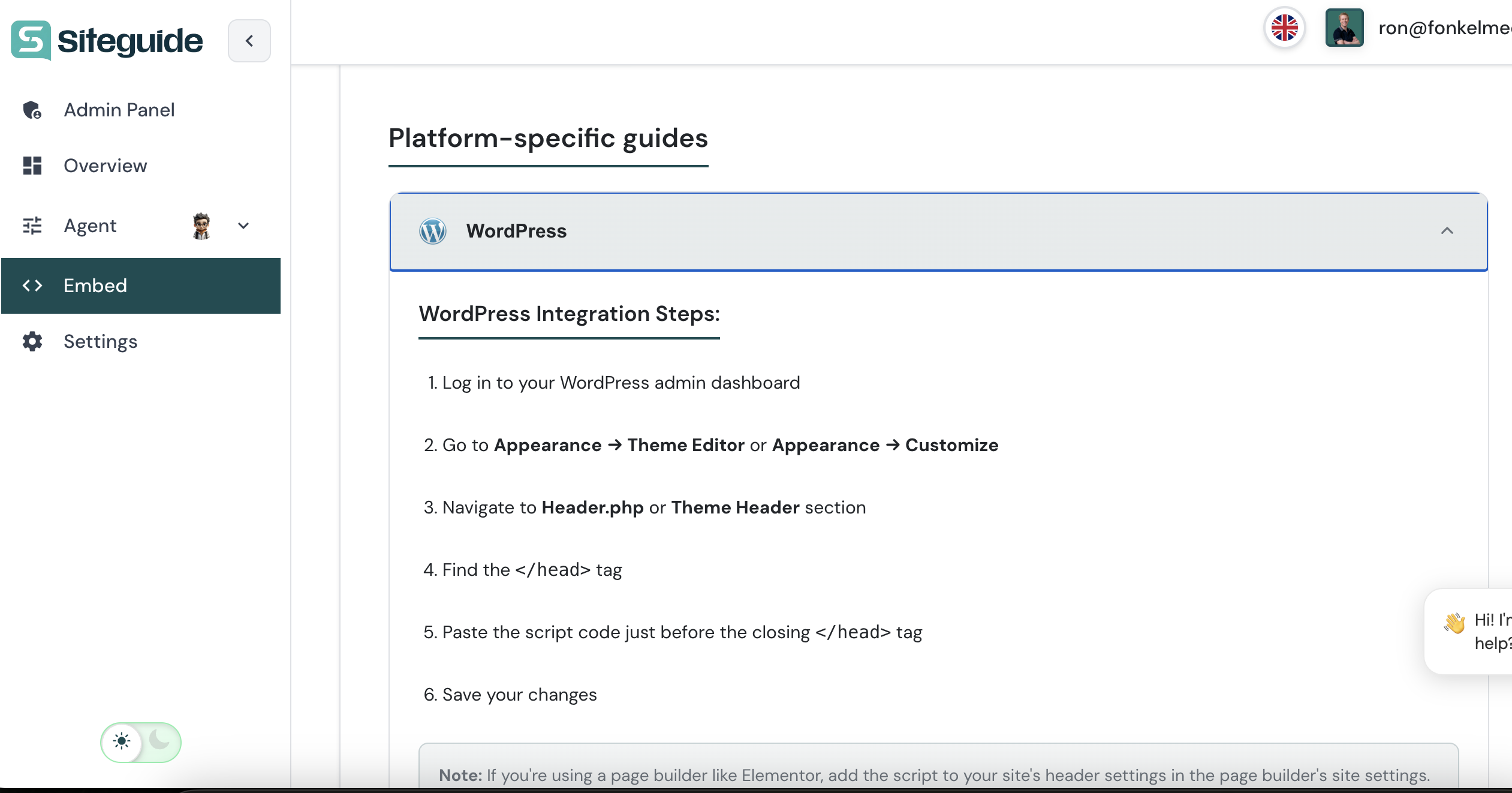Enable light mode via the sun toggle
The height and width of the screenshot is (793, 1512).
[x=122, y=743]
